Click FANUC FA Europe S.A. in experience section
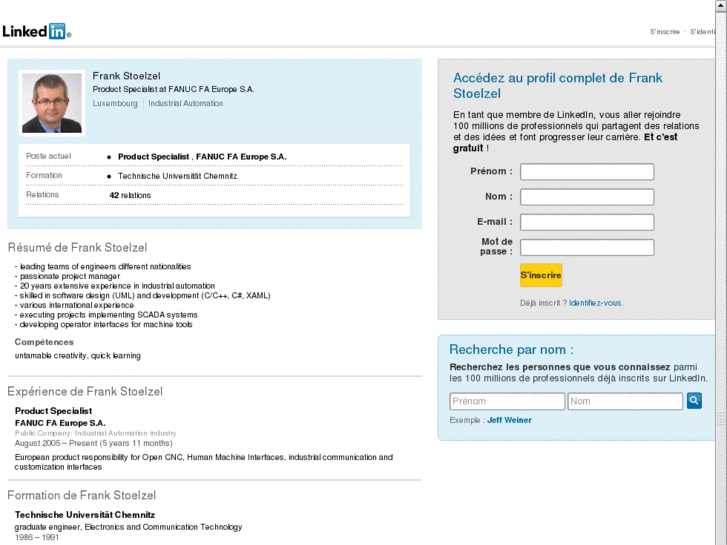Image resolution: width=727 pixels, height=545 pixels. [60, 423]
